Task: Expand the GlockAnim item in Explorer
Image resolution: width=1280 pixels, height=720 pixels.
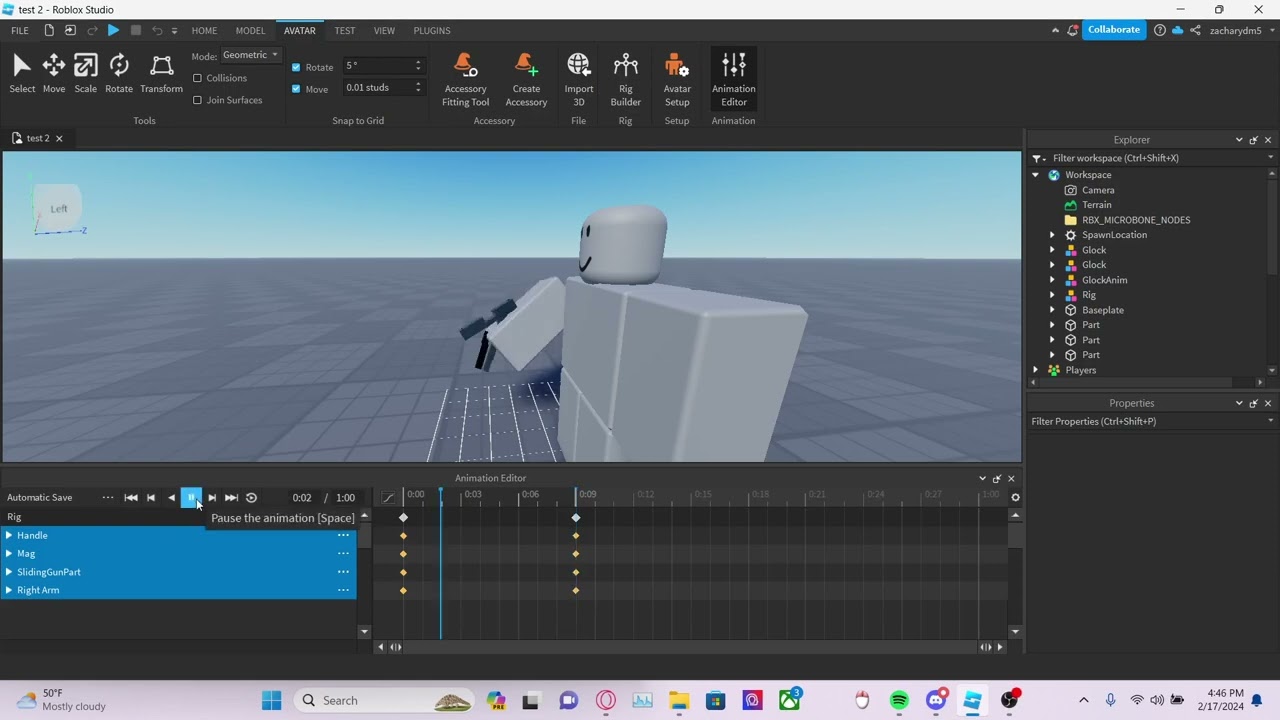Action: pyautogui.click(x=1052, y=280)
